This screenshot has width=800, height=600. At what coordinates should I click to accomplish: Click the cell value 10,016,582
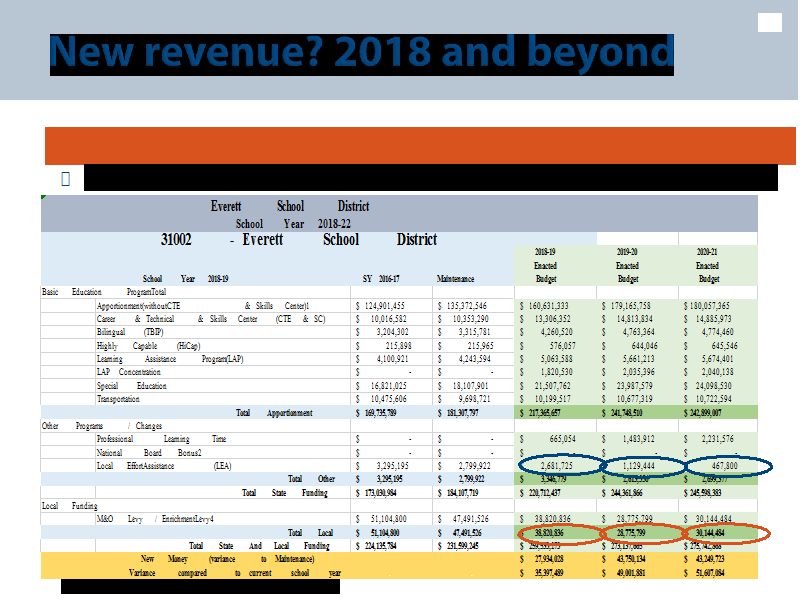(388, 319)
